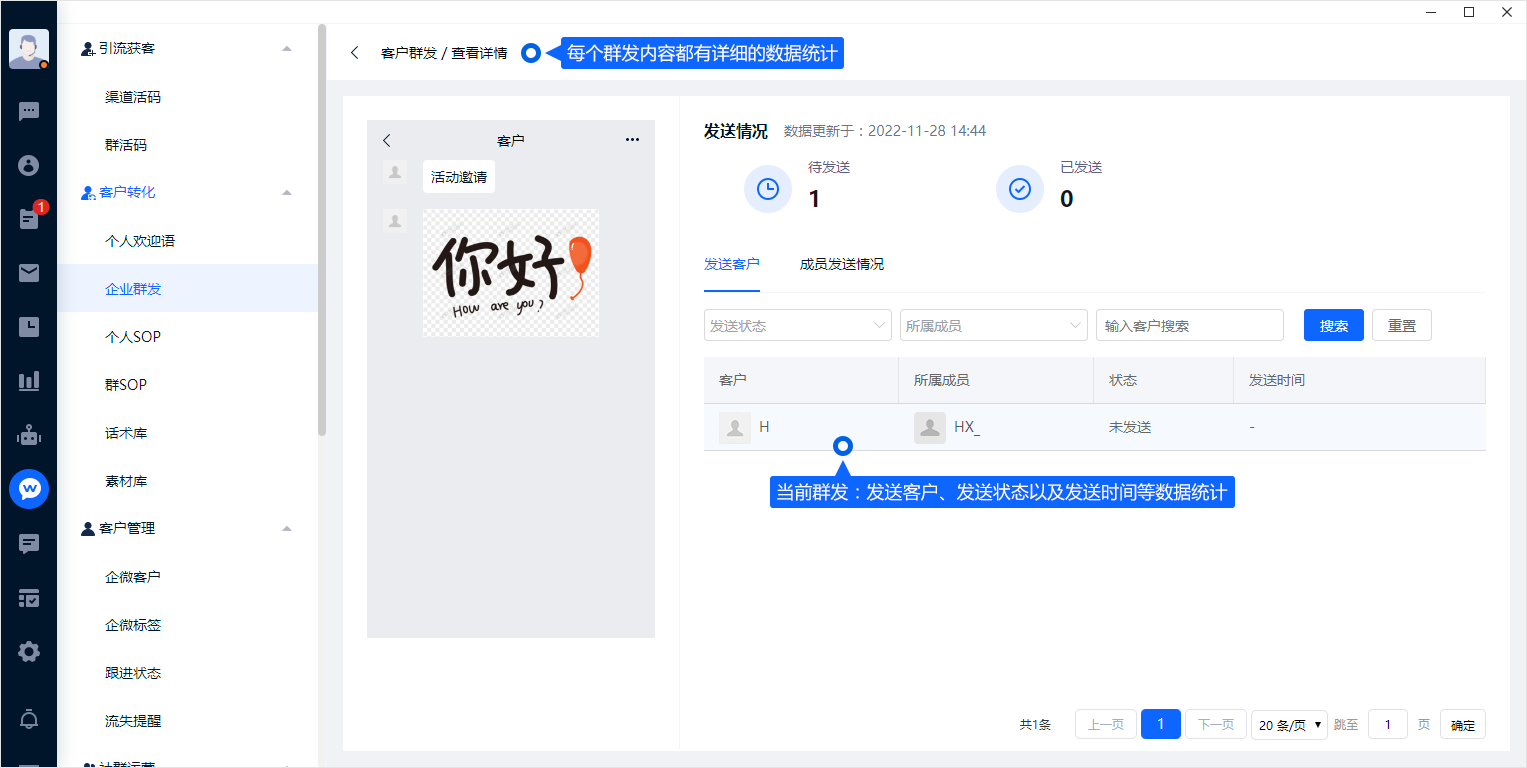Click the 输入客户搜索 input field
The image size is (1527, 768).
tap(1189, 325)
